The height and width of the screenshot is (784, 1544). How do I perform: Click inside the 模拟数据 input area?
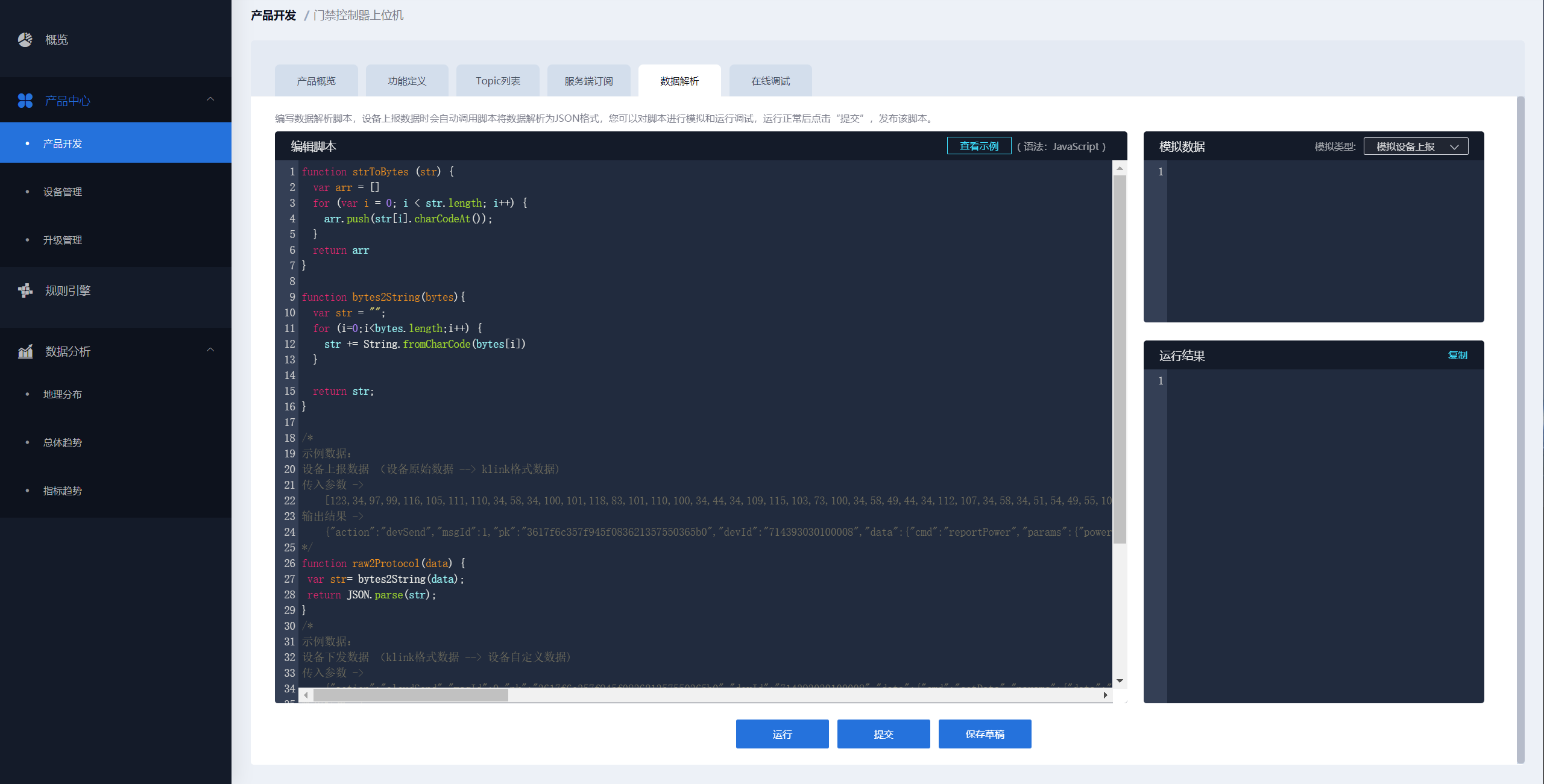(1324, 241)
